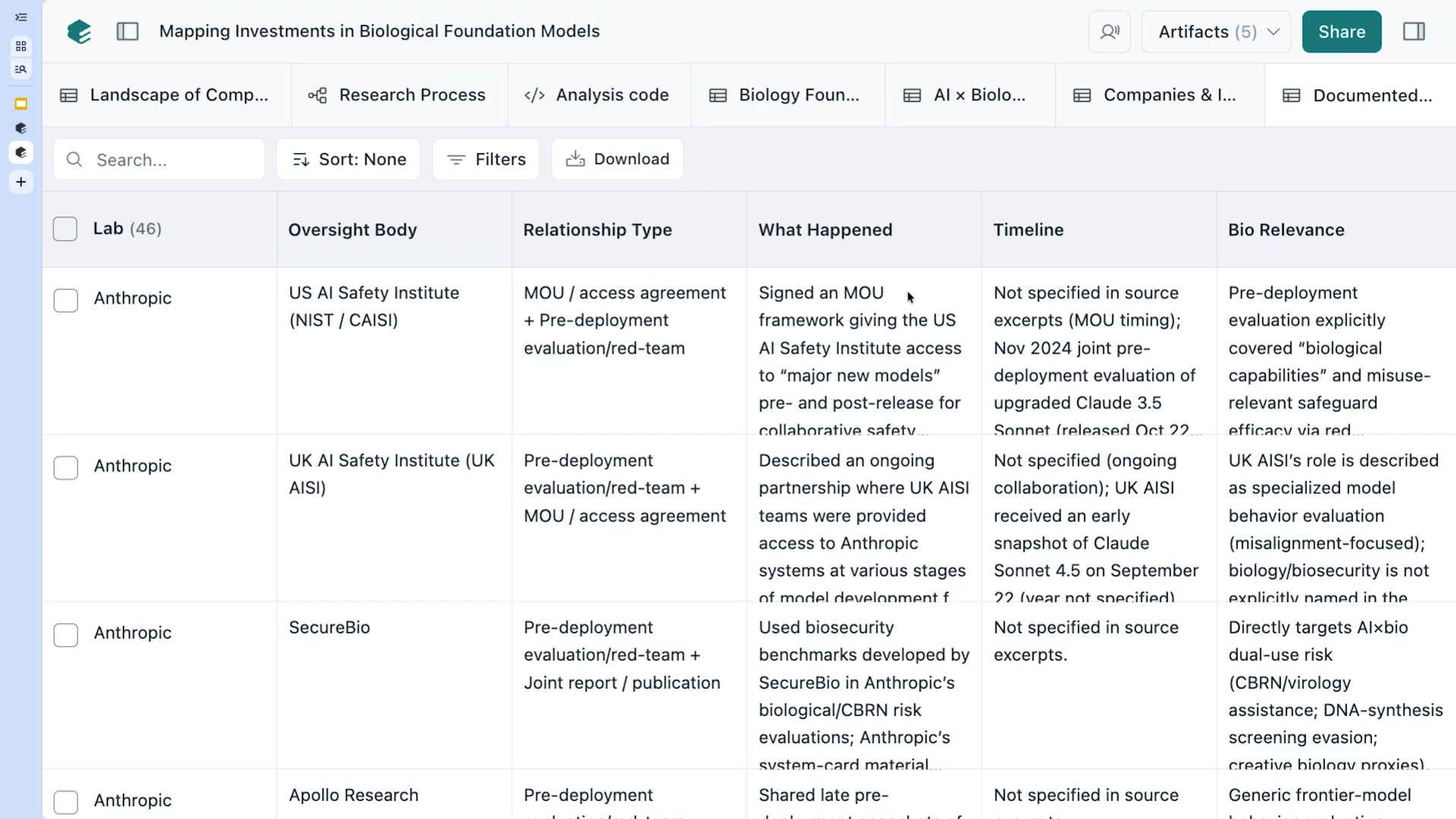Check the Anthropic UK AISI row
The width and height of the screenshot is (1456, 819).
click(x=66, y=468)
